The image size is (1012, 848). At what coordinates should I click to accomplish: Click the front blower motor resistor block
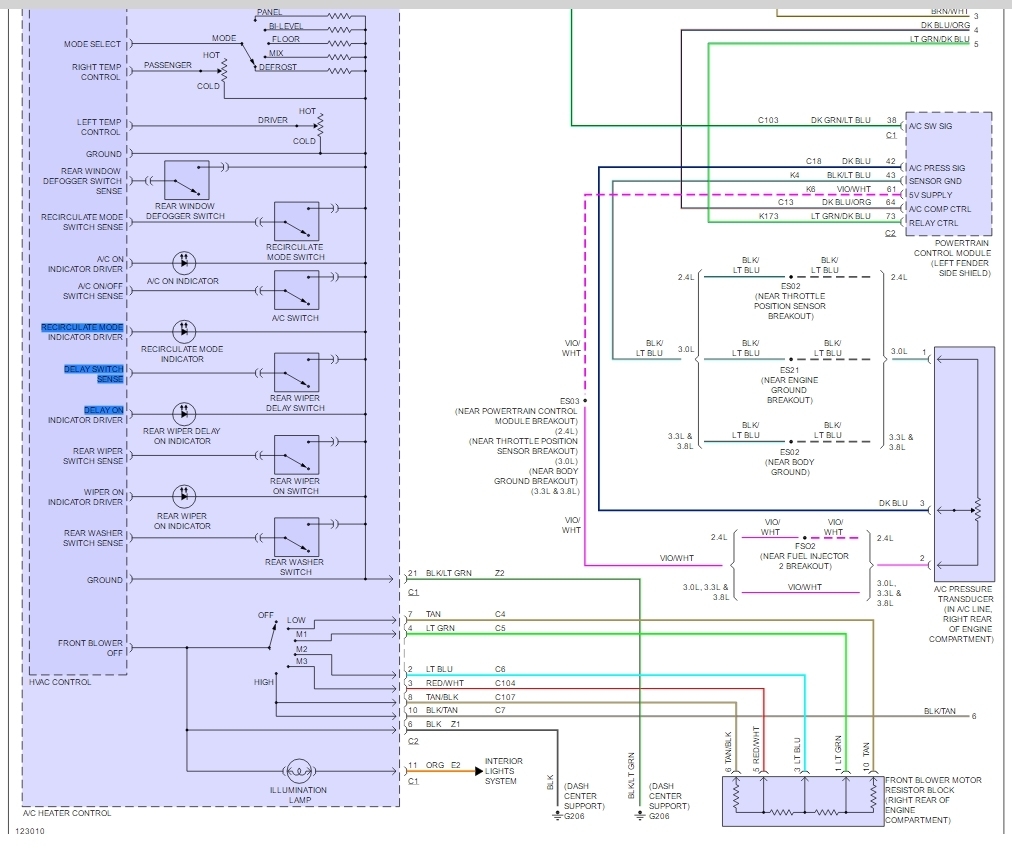800,800
